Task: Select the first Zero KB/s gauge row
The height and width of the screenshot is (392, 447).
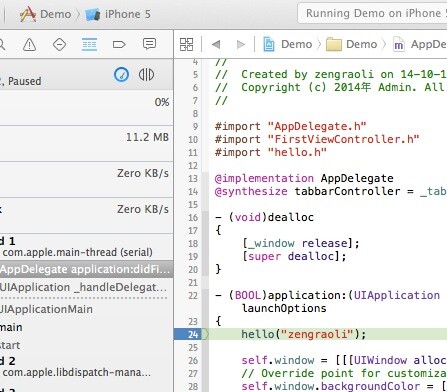Action: (87, 180)
